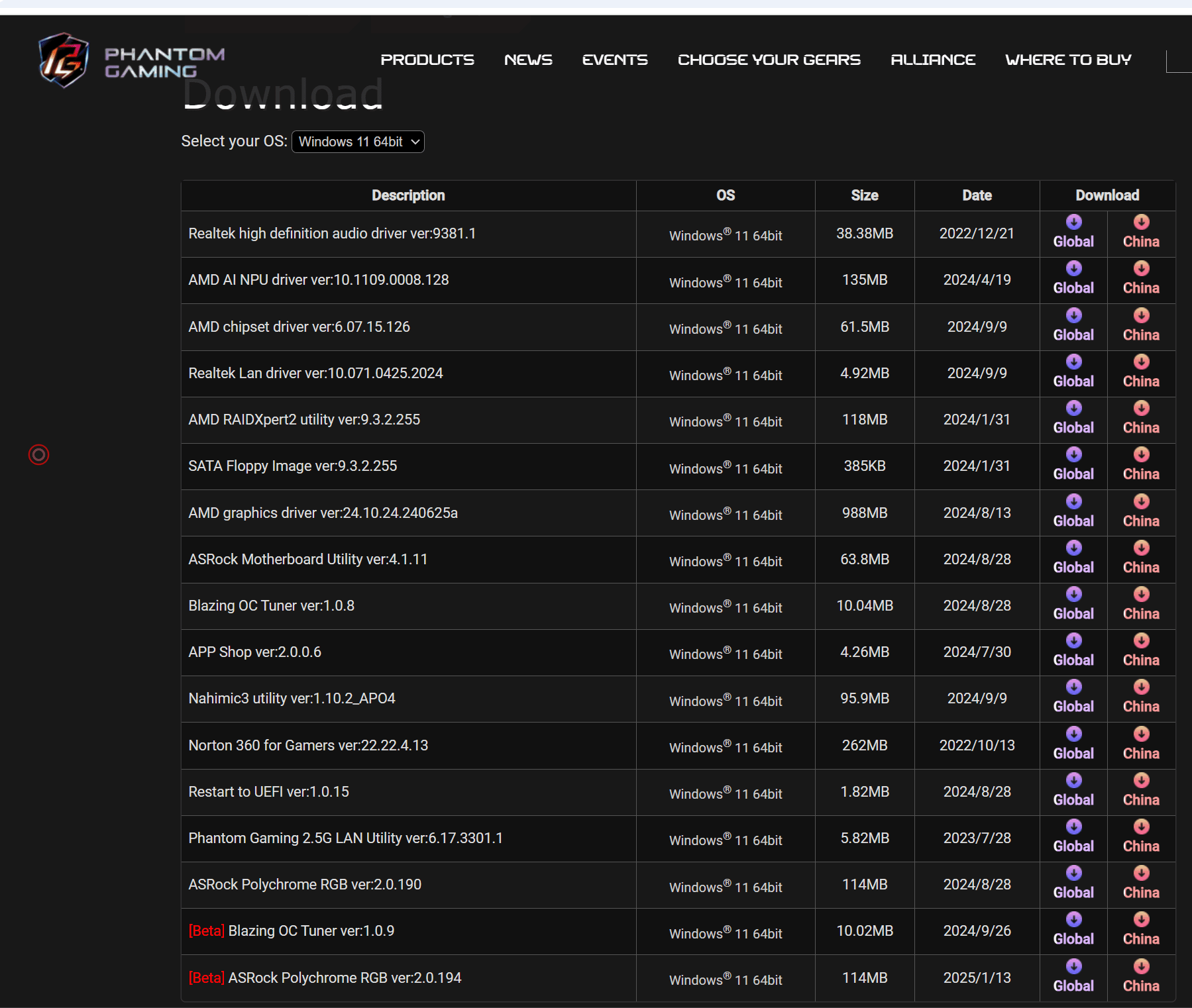Download Realtek Lan driver from China
Image resolution: width=1192 pixels, height=1008 pixels.
[1141, 372]
